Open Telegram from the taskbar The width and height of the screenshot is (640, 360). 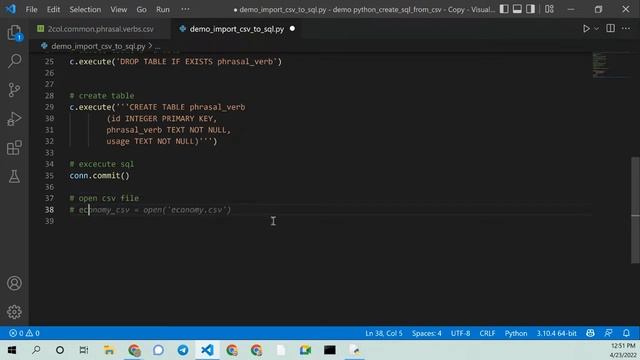coord(183,350)
